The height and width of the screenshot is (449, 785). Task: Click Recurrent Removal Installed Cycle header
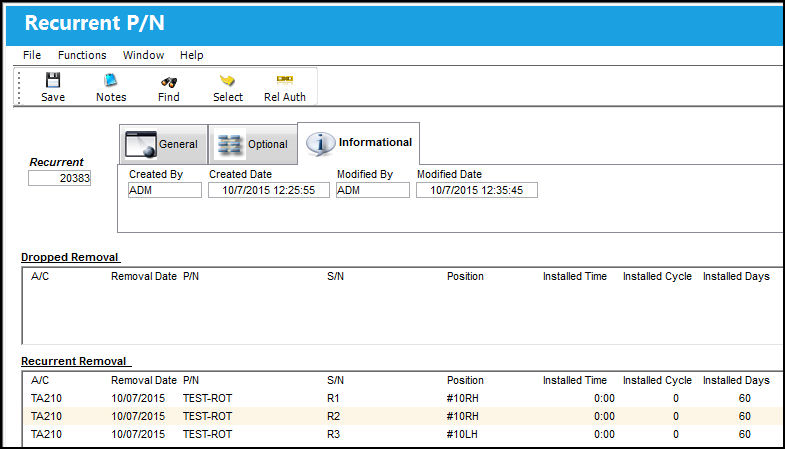[657, 380]
